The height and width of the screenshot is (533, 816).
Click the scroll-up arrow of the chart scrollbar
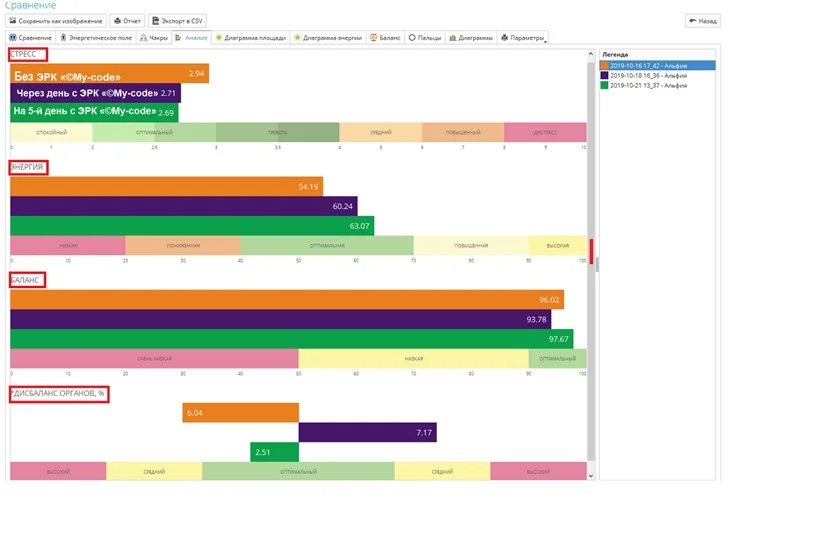click(x=590, y=53)
